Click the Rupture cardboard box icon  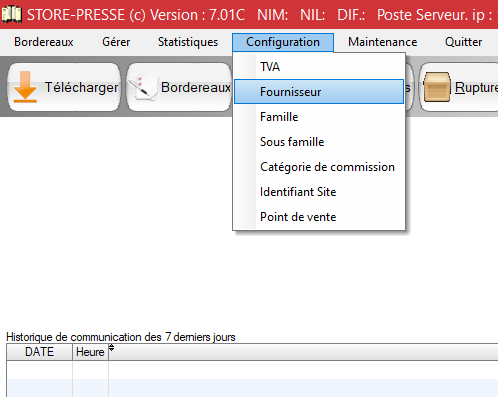437,87
